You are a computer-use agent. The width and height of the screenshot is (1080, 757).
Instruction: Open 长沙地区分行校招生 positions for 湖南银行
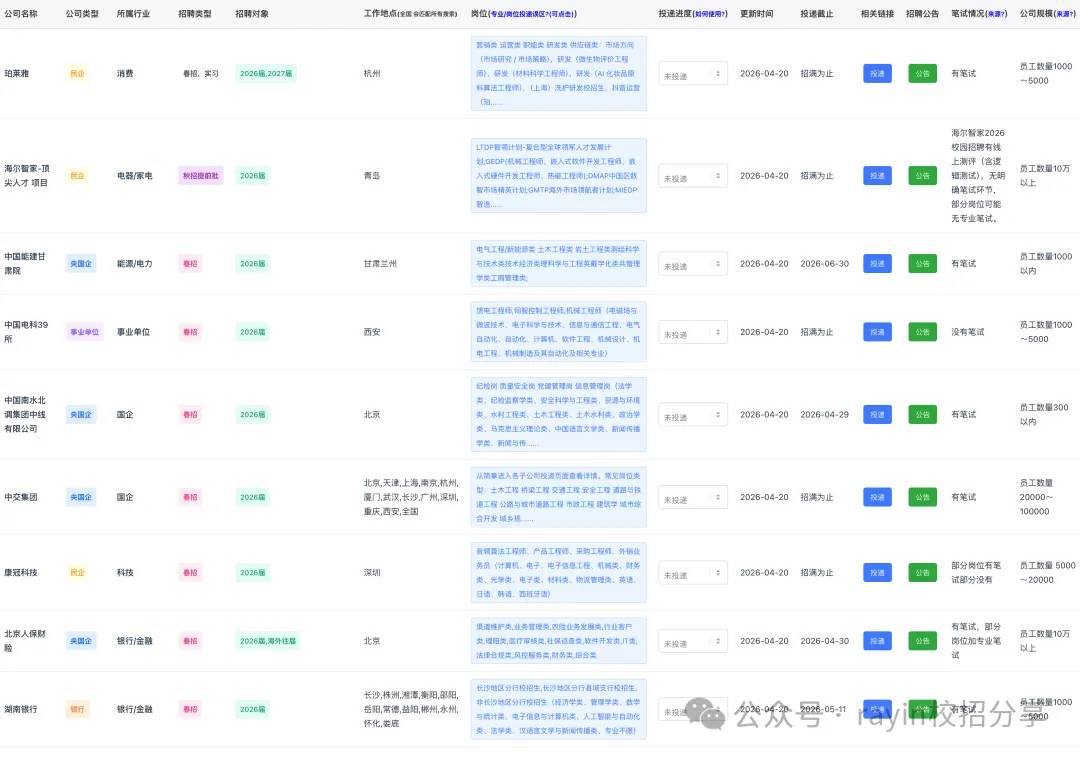coord(559,709)
